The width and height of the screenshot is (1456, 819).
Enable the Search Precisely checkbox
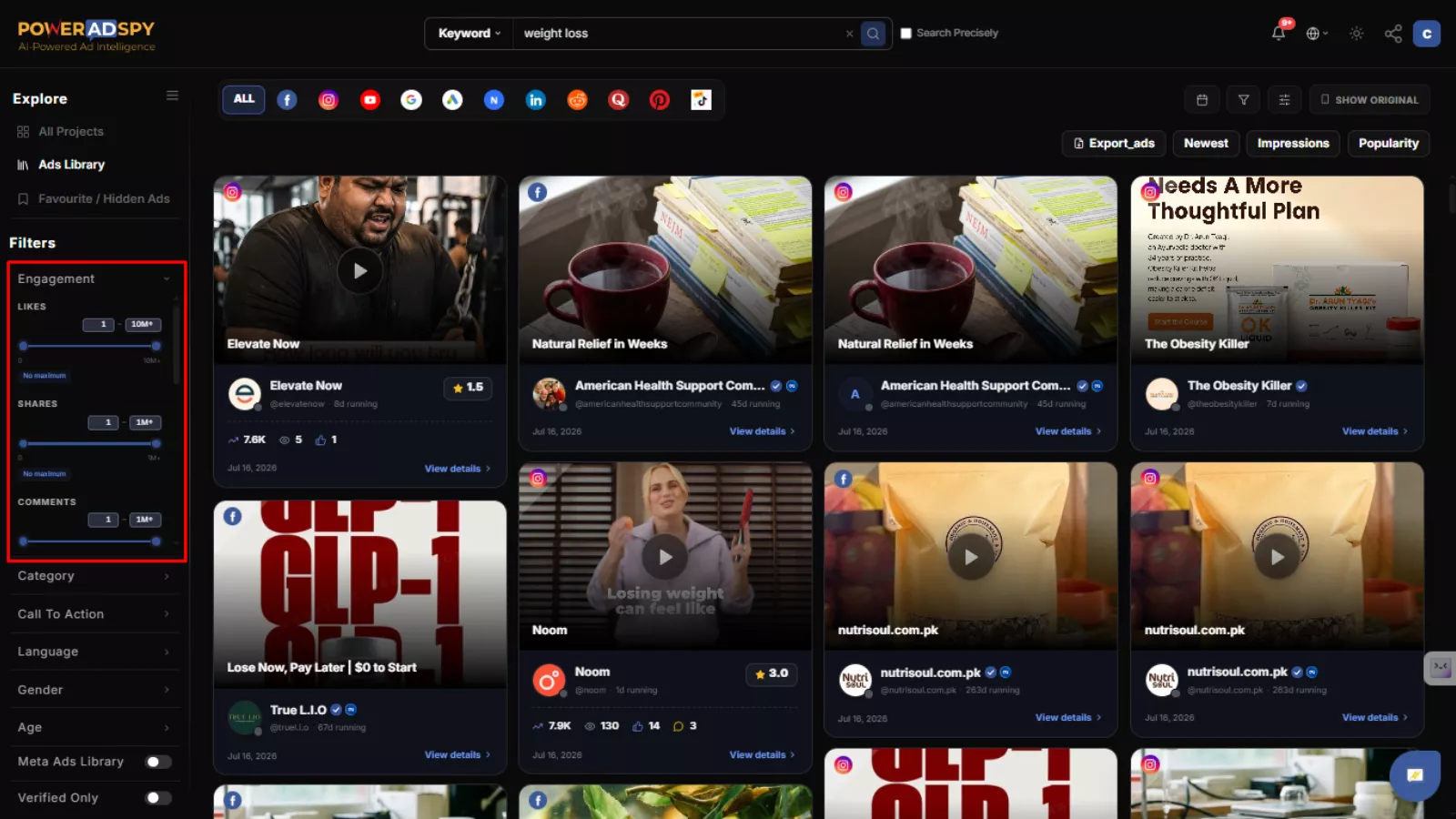(x=906, y=34)
